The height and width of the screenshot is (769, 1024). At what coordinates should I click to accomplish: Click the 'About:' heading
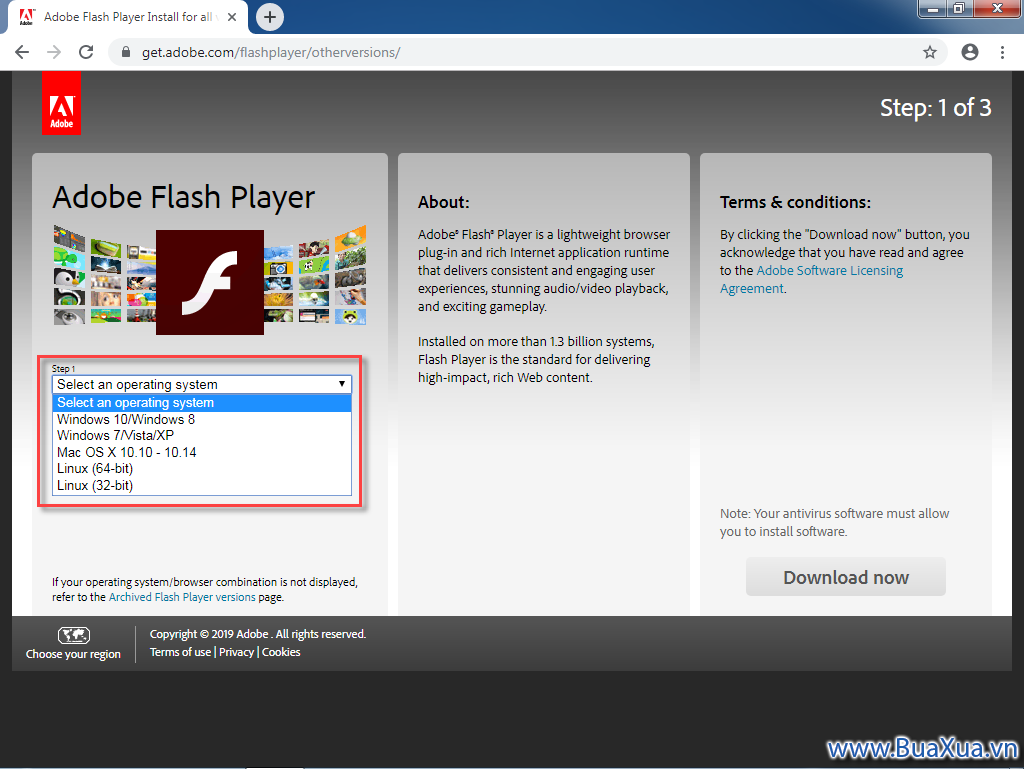[443, 202]
